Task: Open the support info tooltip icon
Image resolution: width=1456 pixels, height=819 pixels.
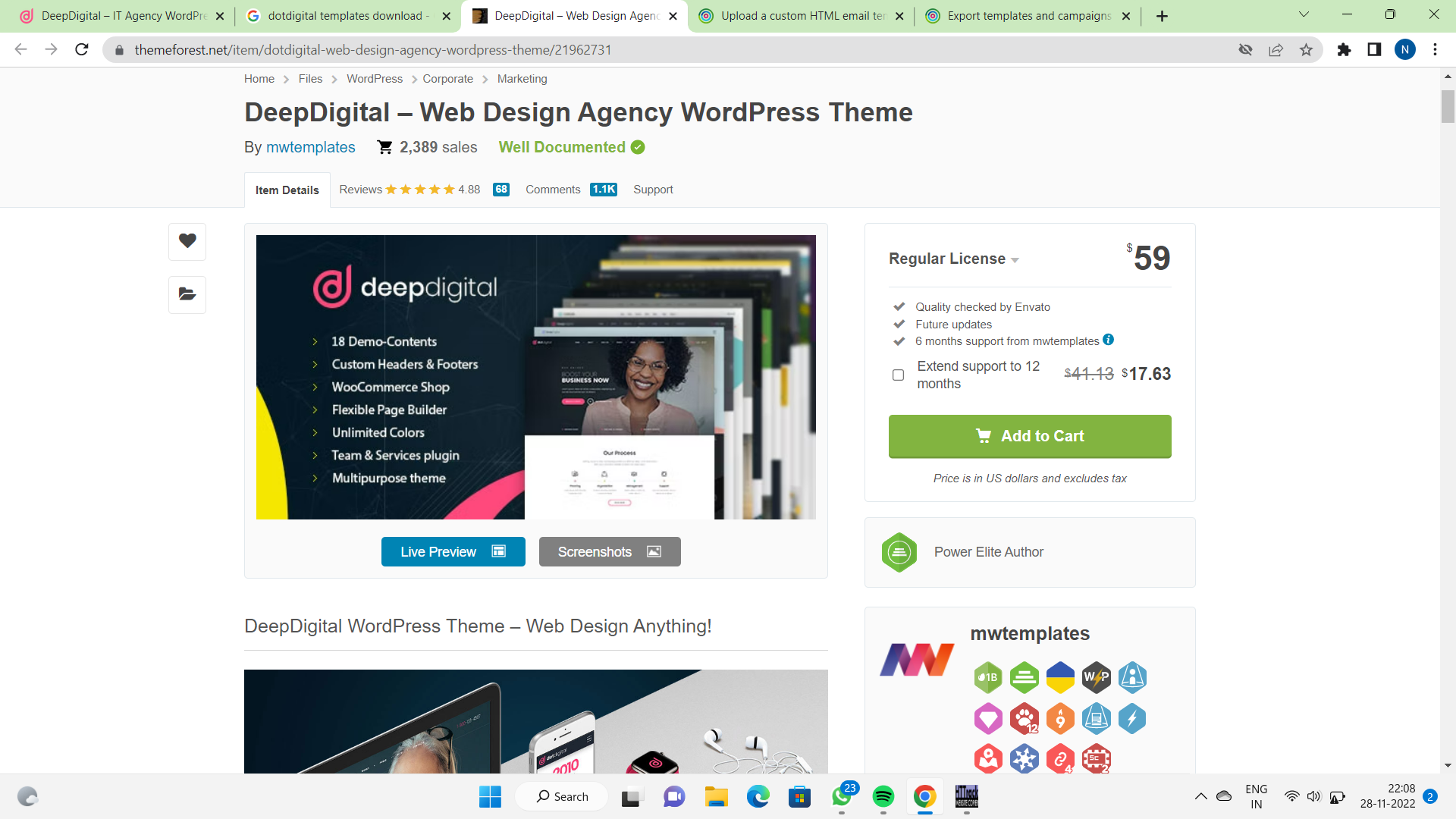Action: click(1109, 340)
